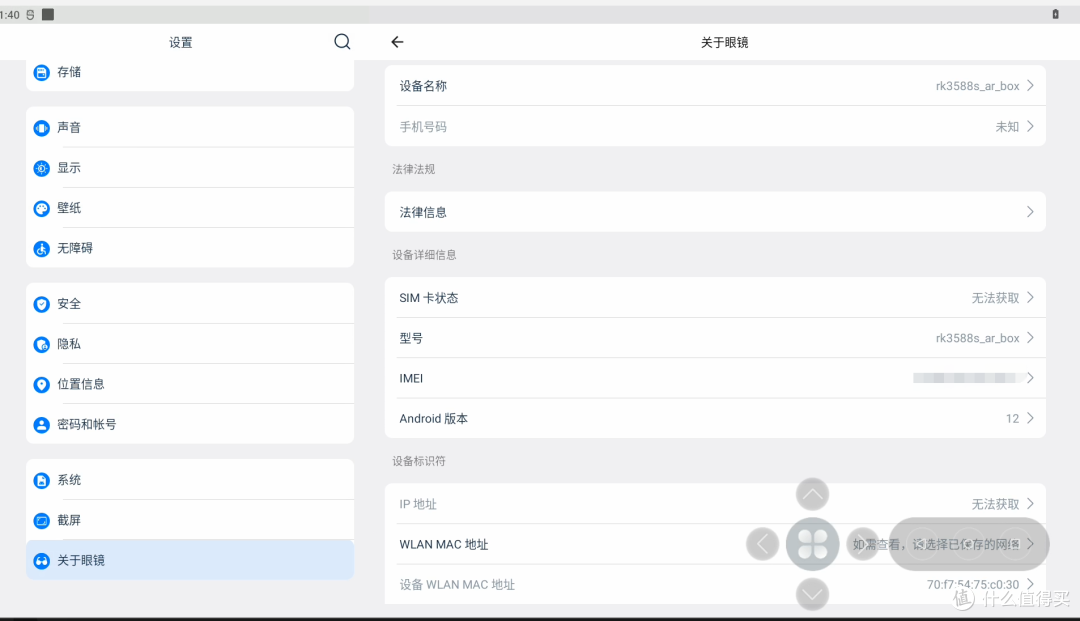Open device name (设备名称) chevron
Image resolution: width=1080 pixels, height=621 pixels.
tap(1030, 85)
